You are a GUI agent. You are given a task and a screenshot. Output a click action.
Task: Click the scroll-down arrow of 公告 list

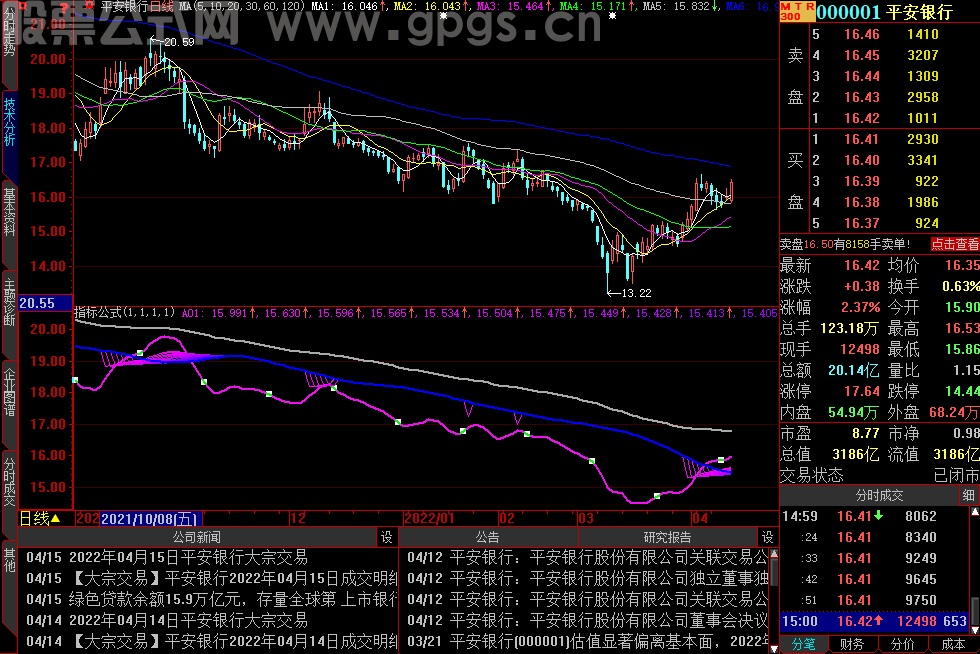point(774,649)
